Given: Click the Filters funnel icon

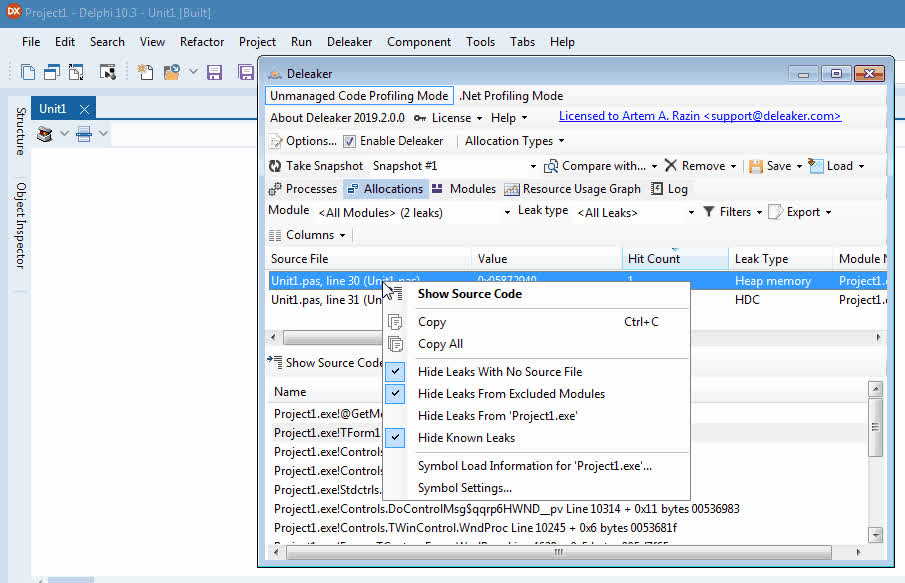Looking at the screenshot, I should [x=709, y=212].
